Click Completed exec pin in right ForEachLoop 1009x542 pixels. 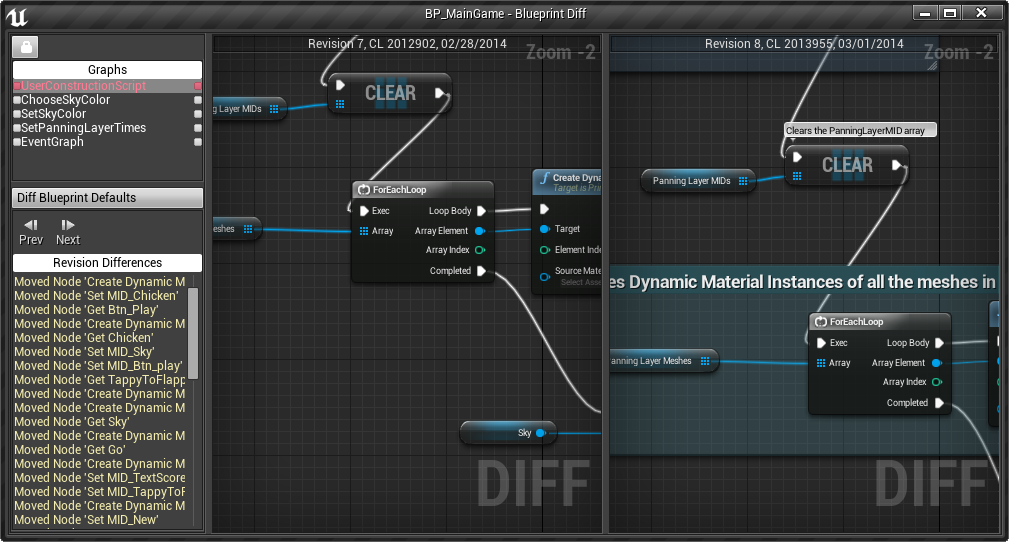pos(938,403)
